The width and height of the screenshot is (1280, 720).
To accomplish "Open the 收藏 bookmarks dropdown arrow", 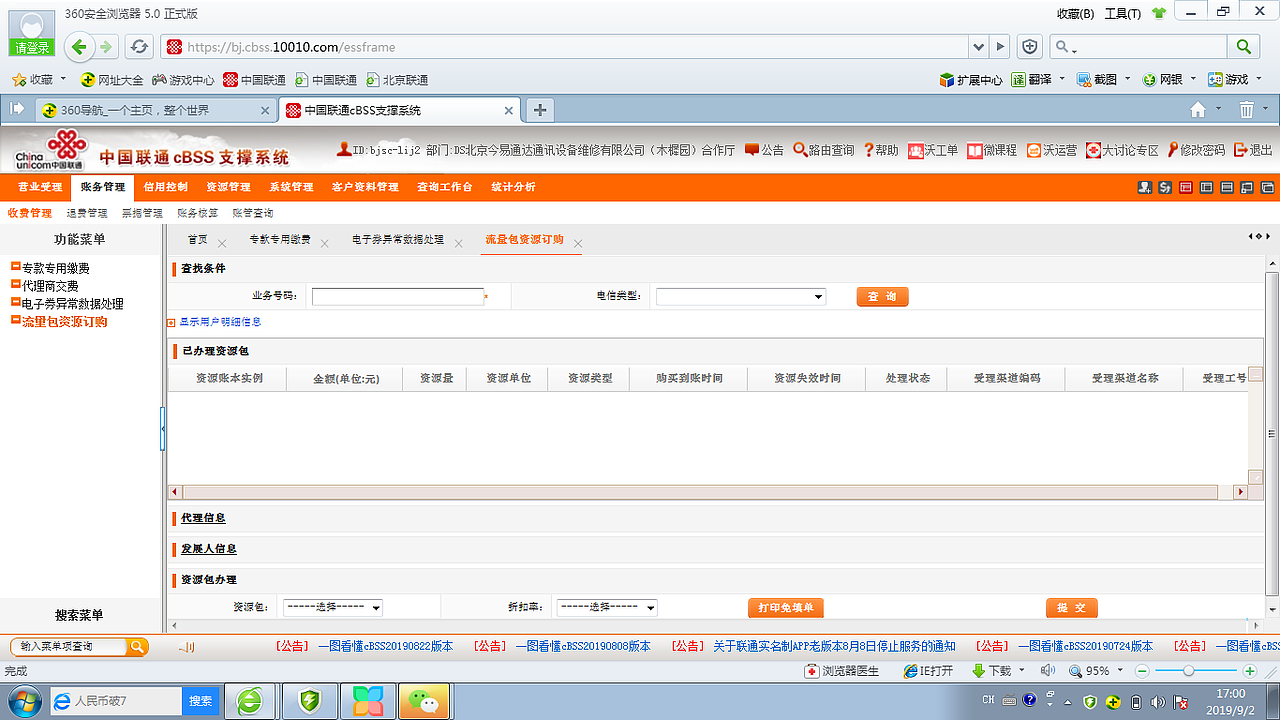I will coord(63,79).
